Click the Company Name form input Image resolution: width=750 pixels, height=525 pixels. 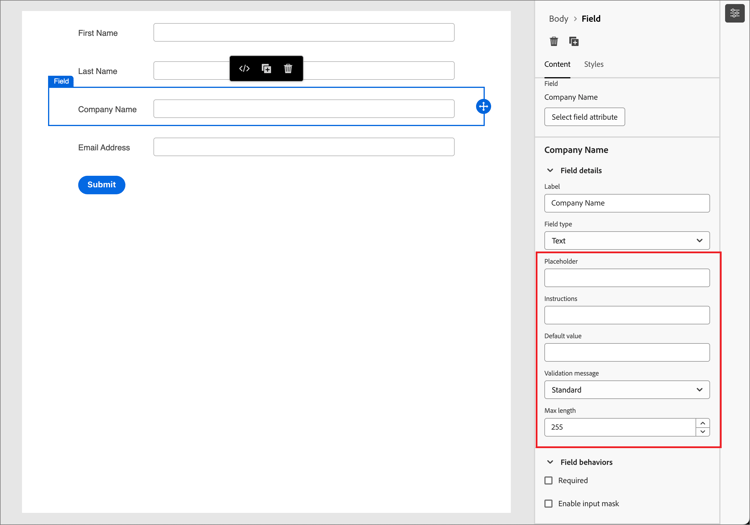tap(304, 109)
